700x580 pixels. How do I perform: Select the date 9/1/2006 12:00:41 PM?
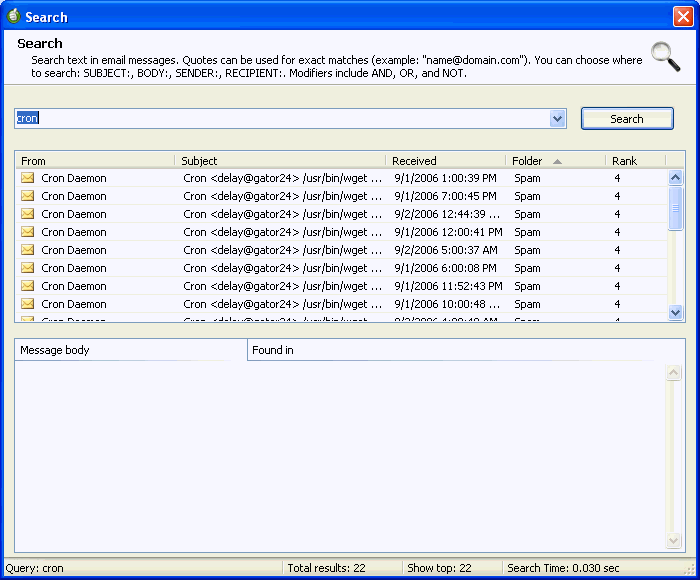point(448,232)
